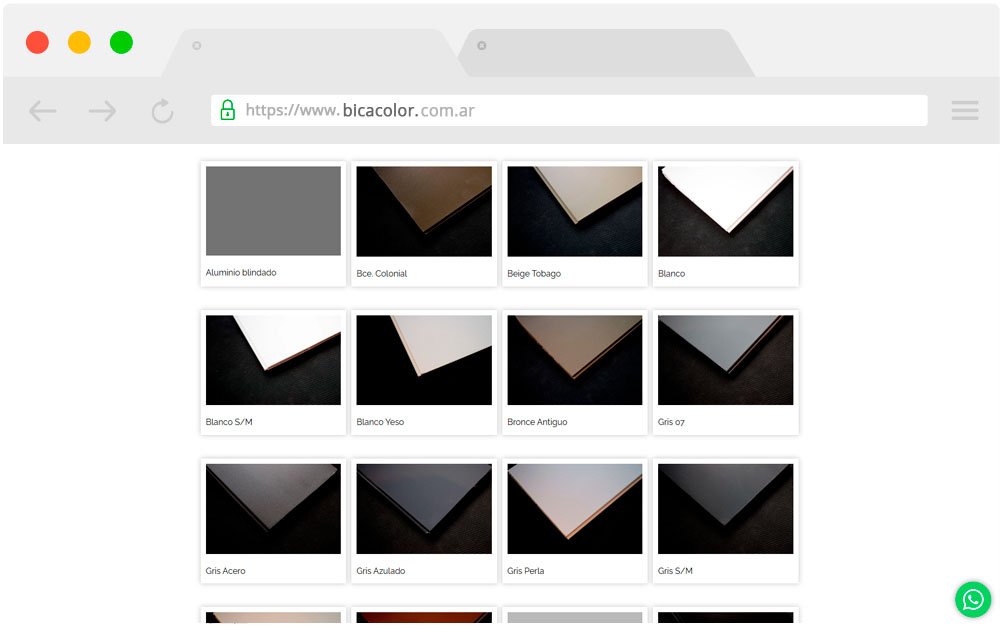Image resolution: width=1003 pixels, height=638 pixels.
Task: Open the Beige Tobago color image
Action: coord(574,211)
